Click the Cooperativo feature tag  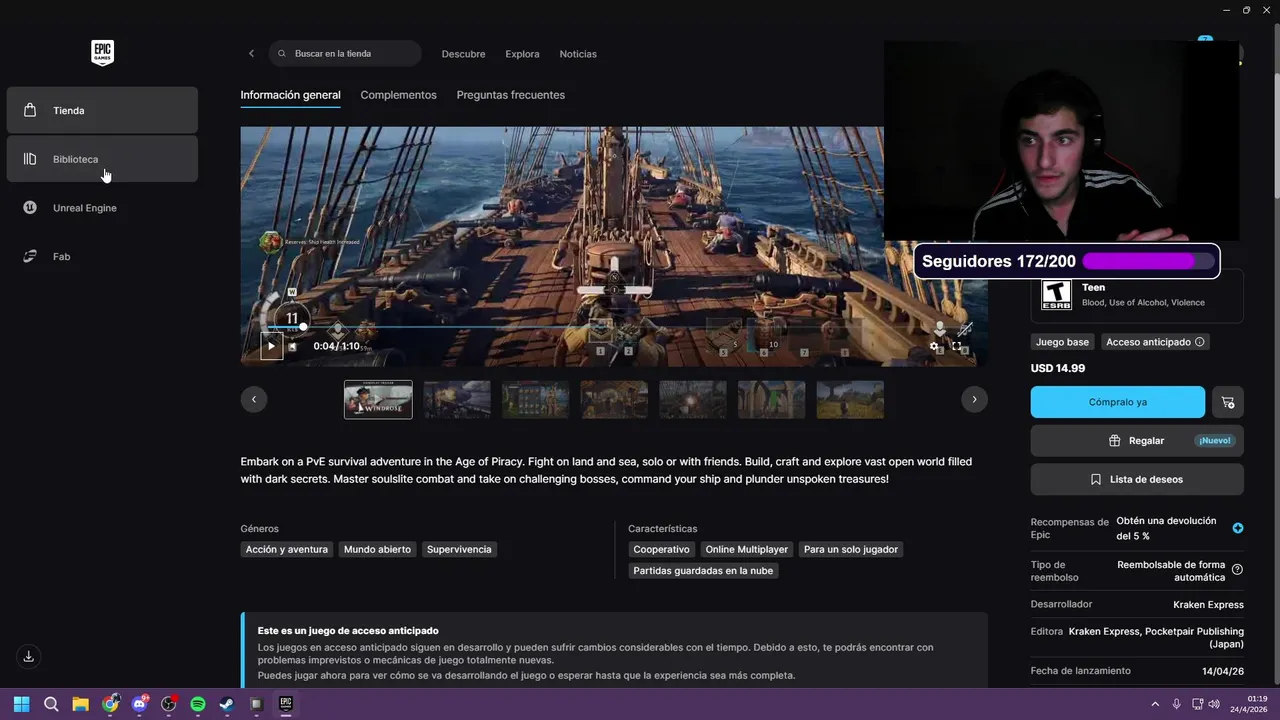point(661,549)
